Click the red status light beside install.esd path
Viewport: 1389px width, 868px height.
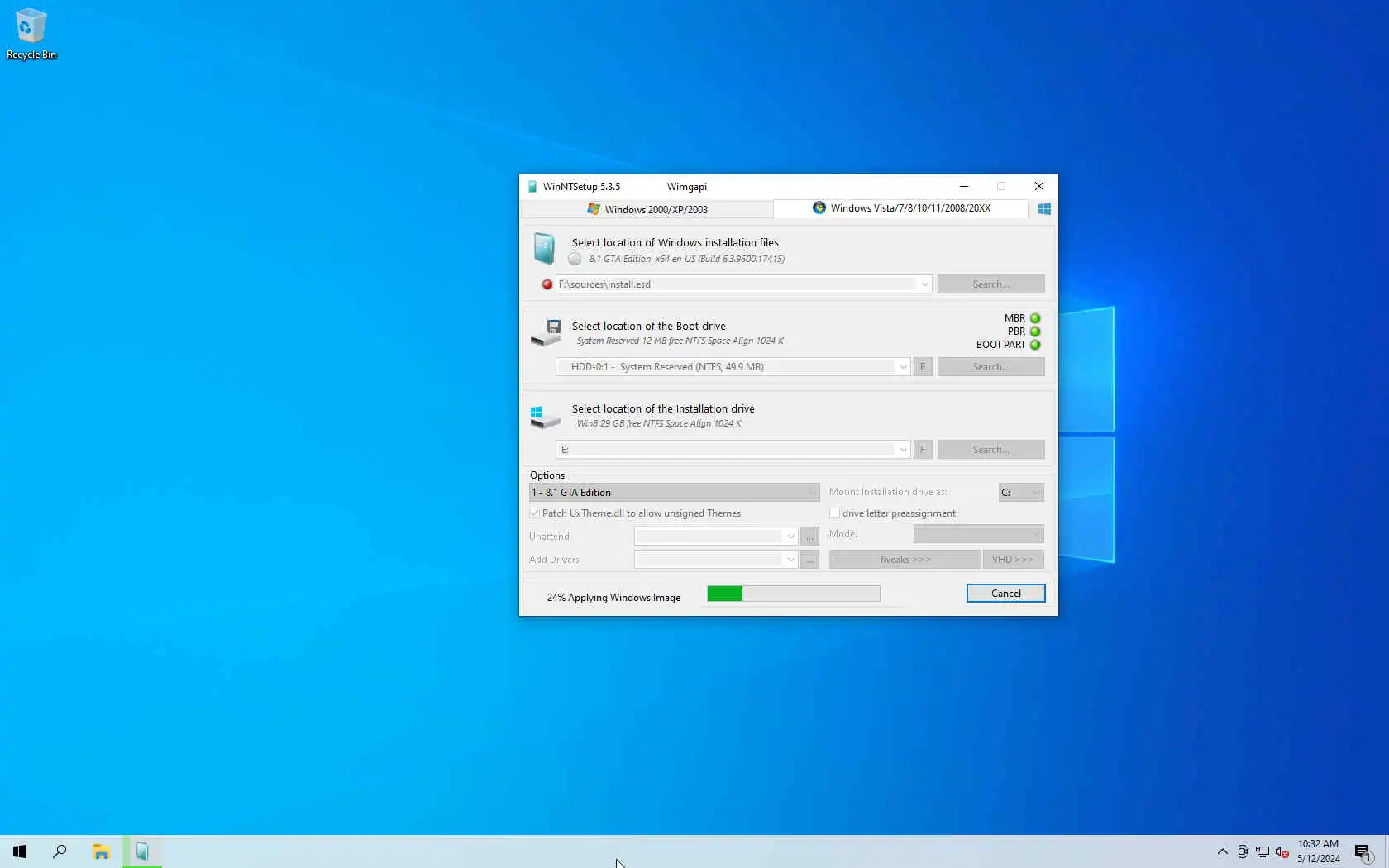point(547,284)
